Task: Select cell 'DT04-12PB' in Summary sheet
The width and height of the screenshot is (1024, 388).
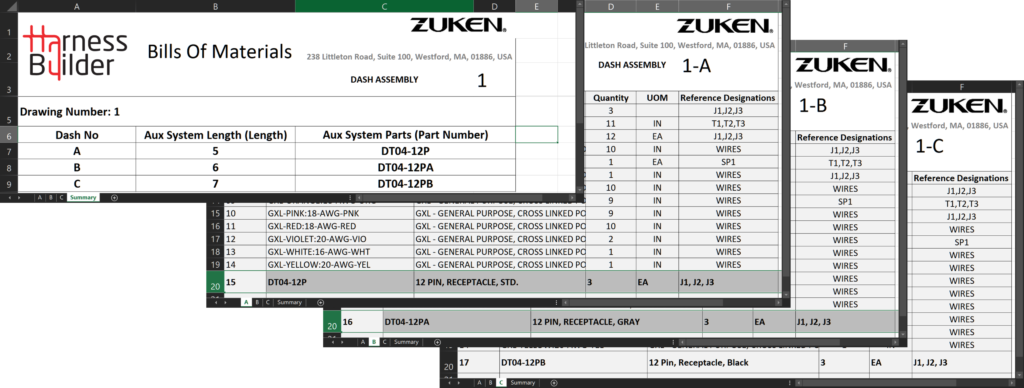Action: tap(405, 184)
